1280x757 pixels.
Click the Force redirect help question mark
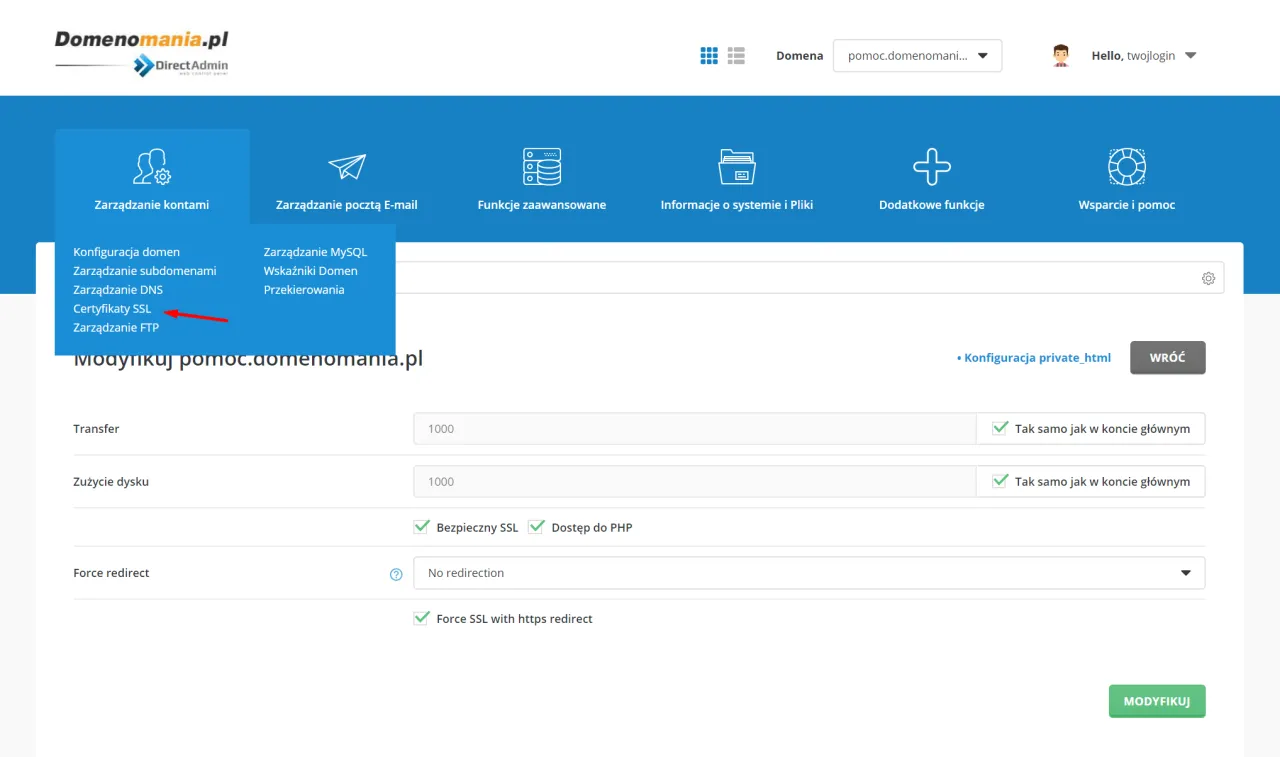(x=396, y=573)
